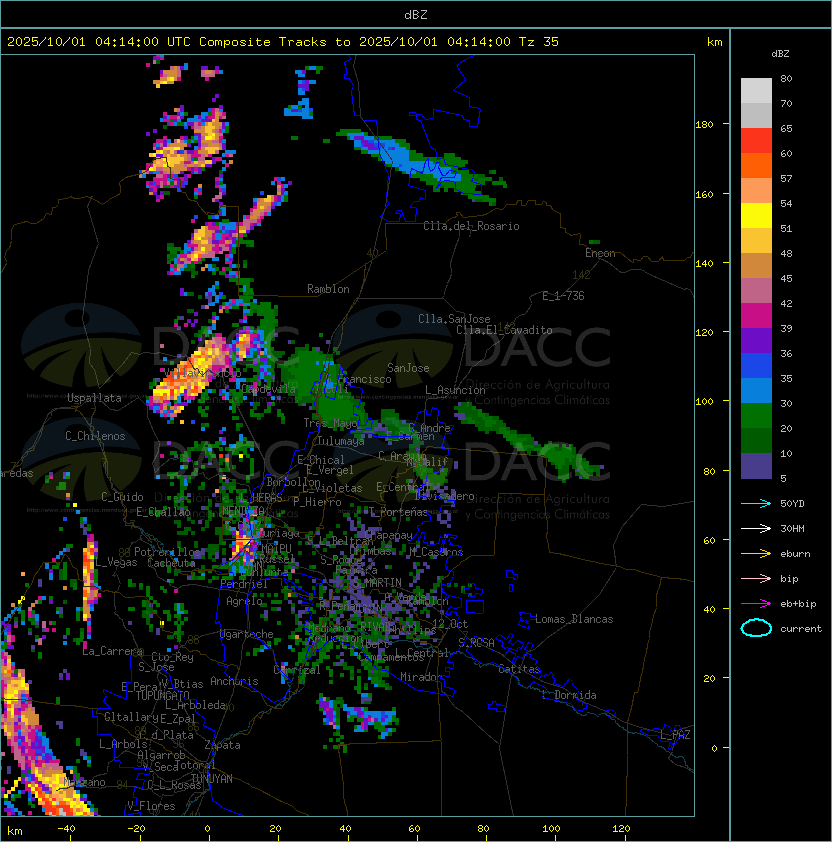Click the 'dBZ' title at top
Screen dimensions: 832x842
point(416,15)
